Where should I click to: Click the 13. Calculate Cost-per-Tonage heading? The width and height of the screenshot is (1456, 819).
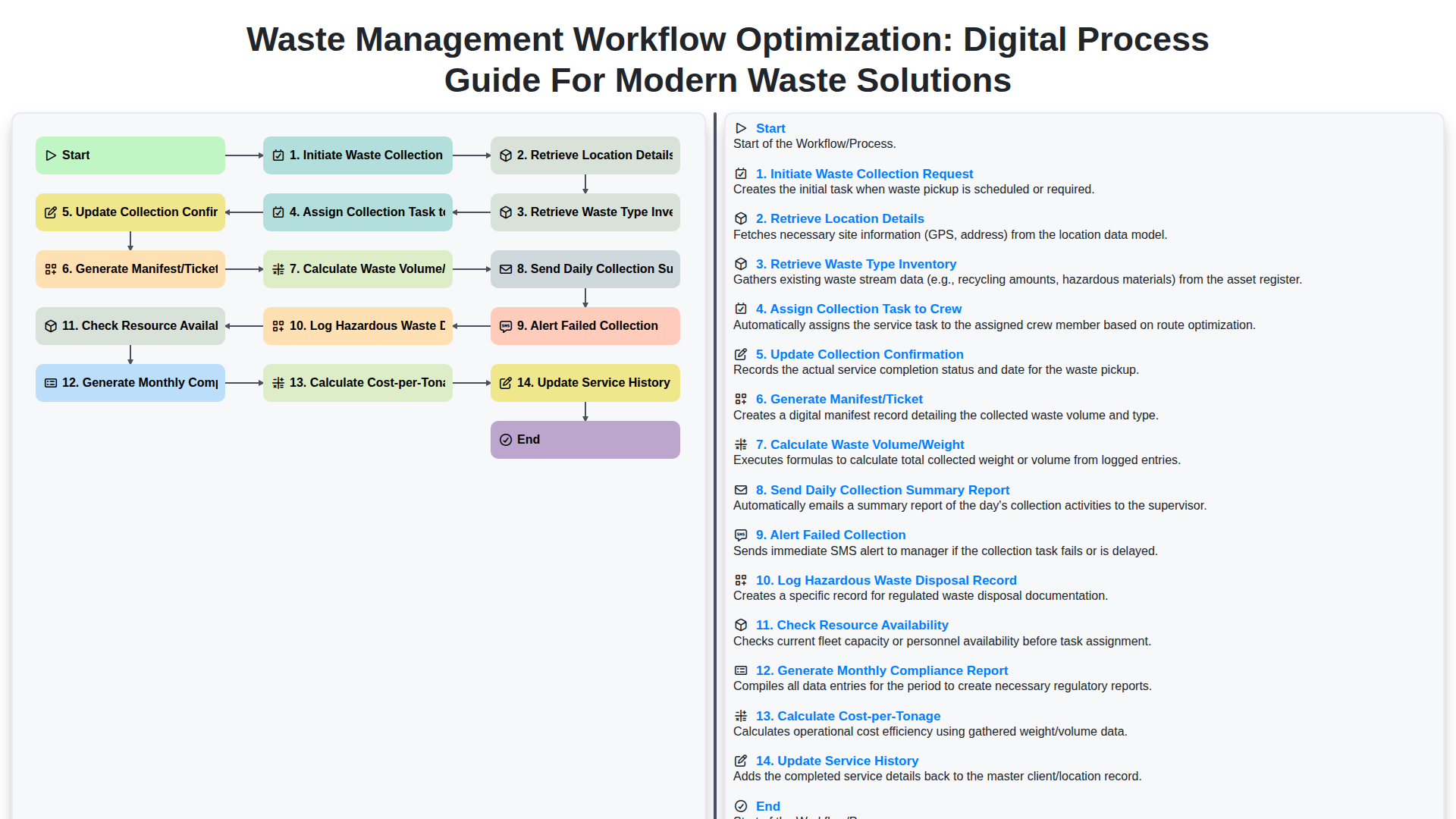click(x=847, y=716)
